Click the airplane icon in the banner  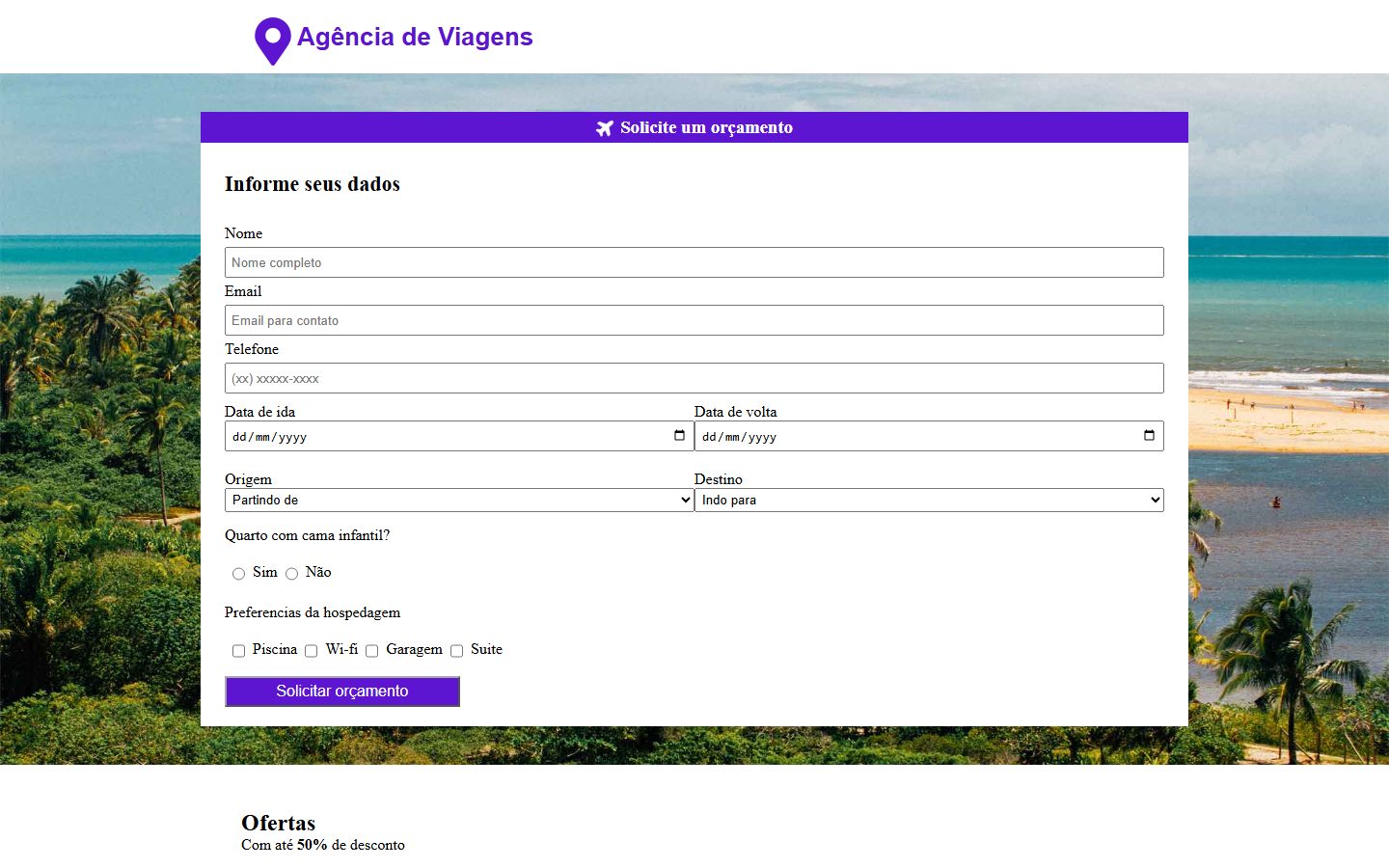pyautogui.click(x=605, y=128)
